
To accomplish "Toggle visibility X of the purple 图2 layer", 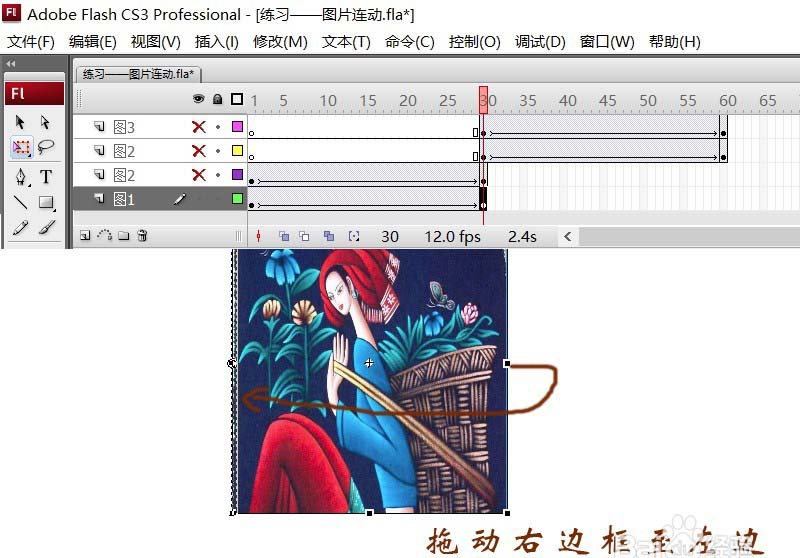I will (198, 175).
